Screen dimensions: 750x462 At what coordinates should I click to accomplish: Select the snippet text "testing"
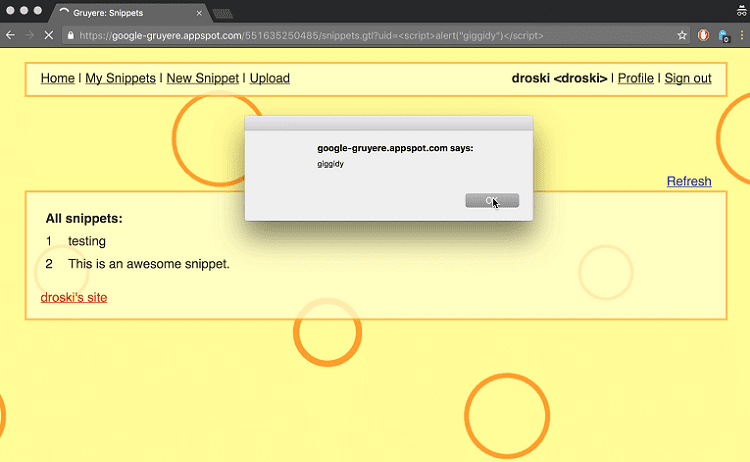(87, 241)
